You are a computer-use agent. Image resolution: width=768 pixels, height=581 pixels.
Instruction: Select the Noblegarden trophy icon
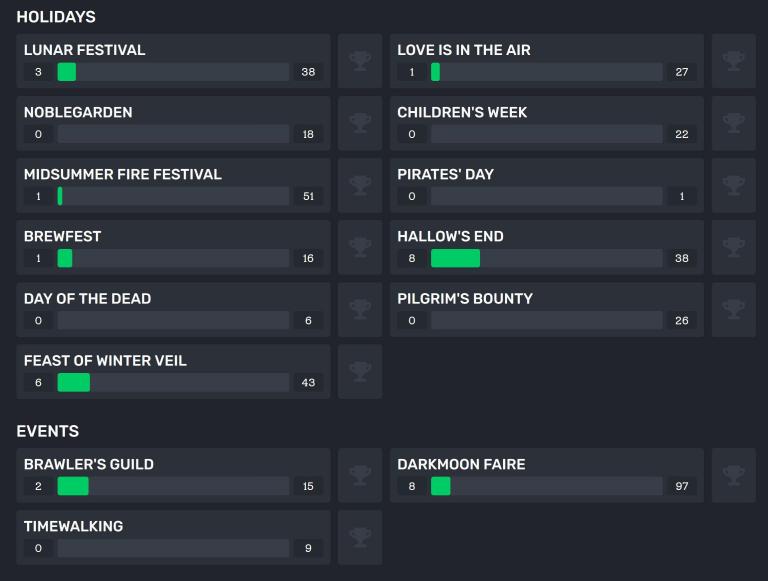pyautogui.click(x=360, y=123)
